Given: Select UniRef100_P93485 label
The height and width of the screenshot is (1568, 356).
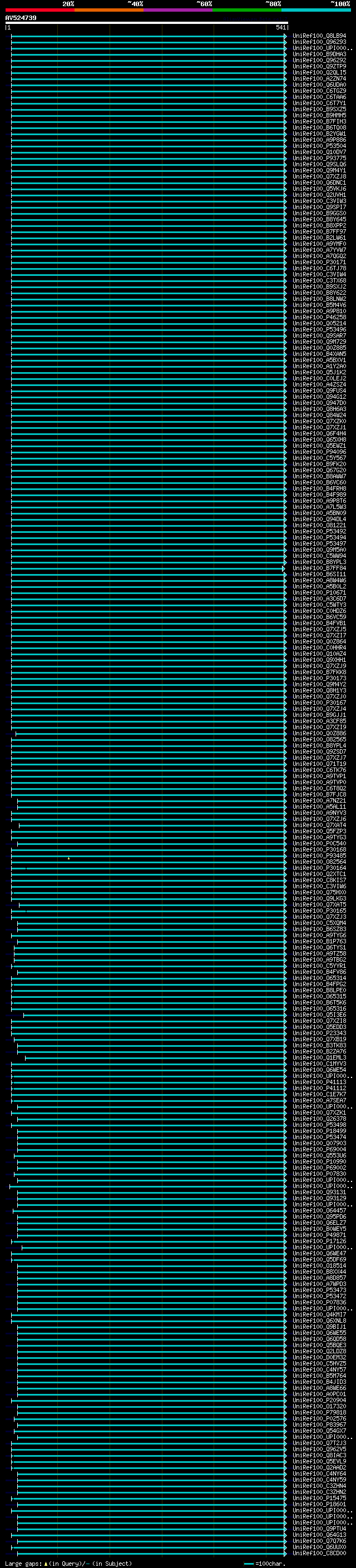Looking at the screenshot, I should (x=319, y=856).
